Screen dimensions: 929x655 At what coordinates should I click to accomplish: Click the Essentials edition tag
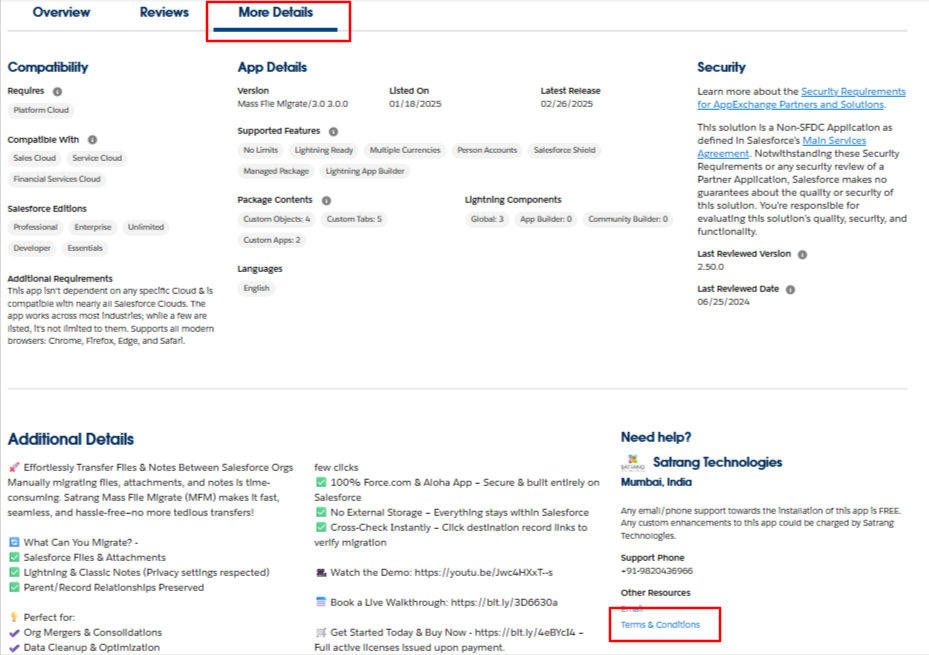[x=85, y=248]
